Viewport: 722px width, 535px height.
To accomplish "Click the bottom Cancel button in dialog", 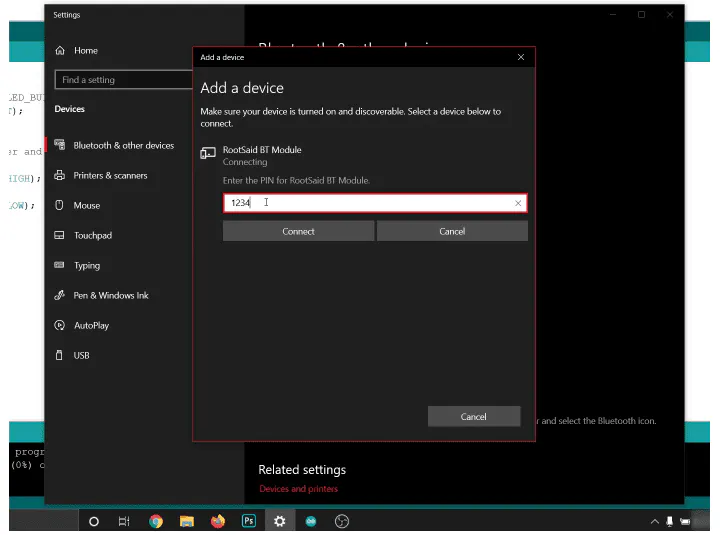I will [x=473, y=417].
